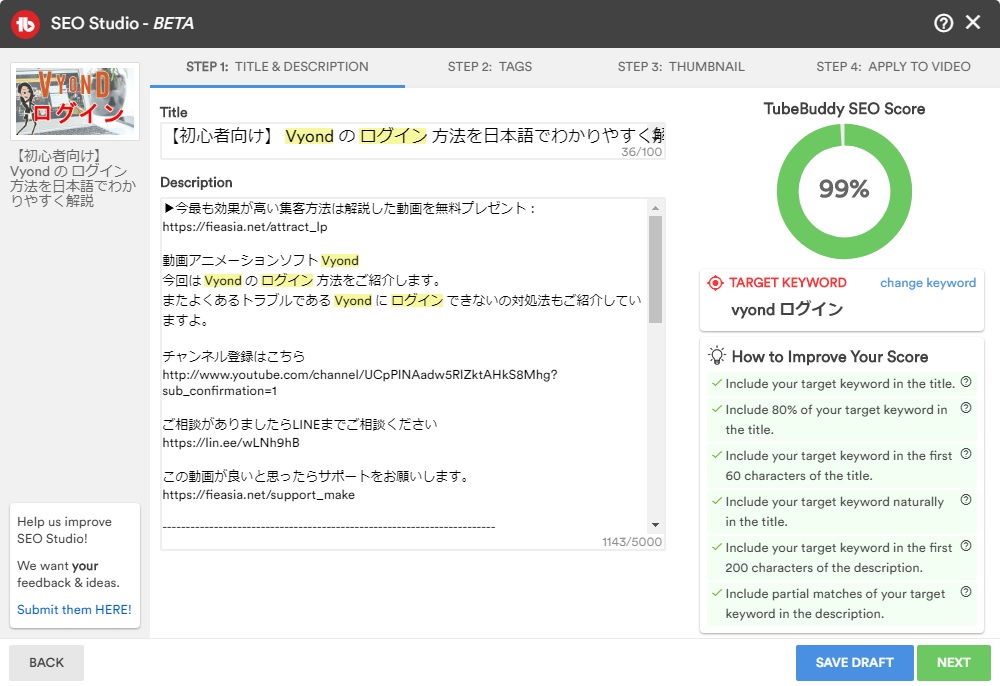Click the 'vyond ログイン' target keyword text

point(787,310)
